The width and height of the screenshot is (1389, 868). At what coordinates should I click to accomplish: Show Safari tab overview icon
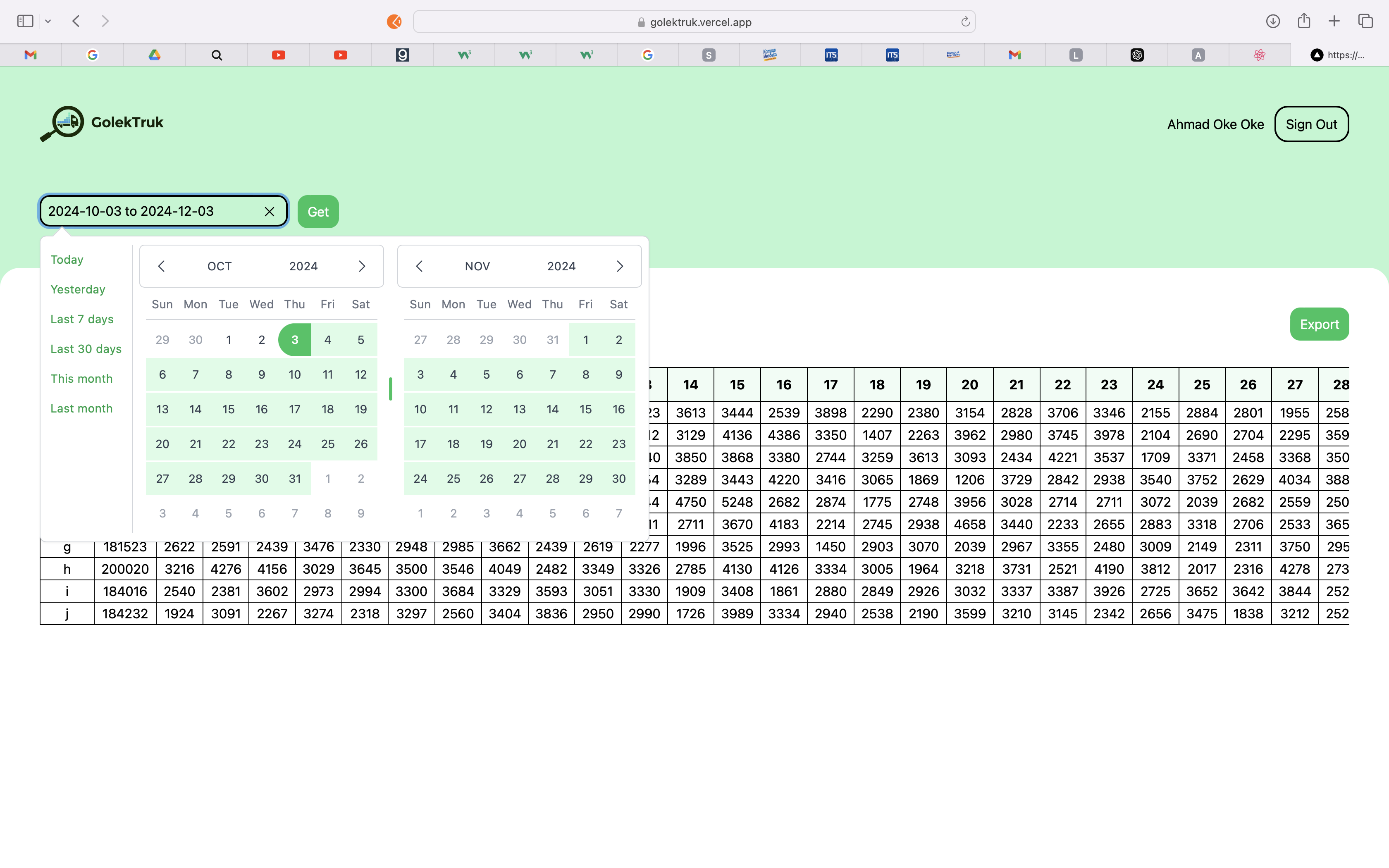pyautogui.click(x=1365, y=21)
